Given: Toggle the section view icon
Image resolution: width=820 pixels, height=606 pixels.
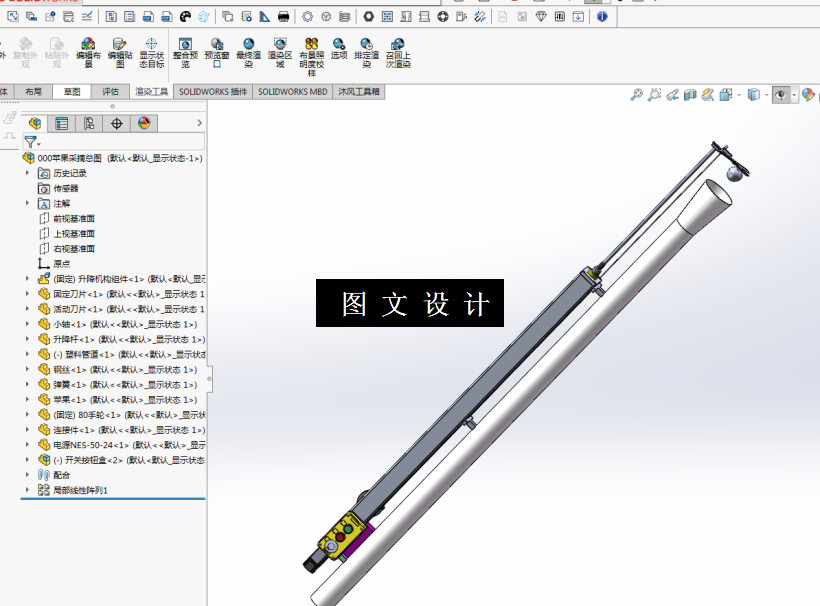Looking at the screenshot, I should (x=690, y=95).
